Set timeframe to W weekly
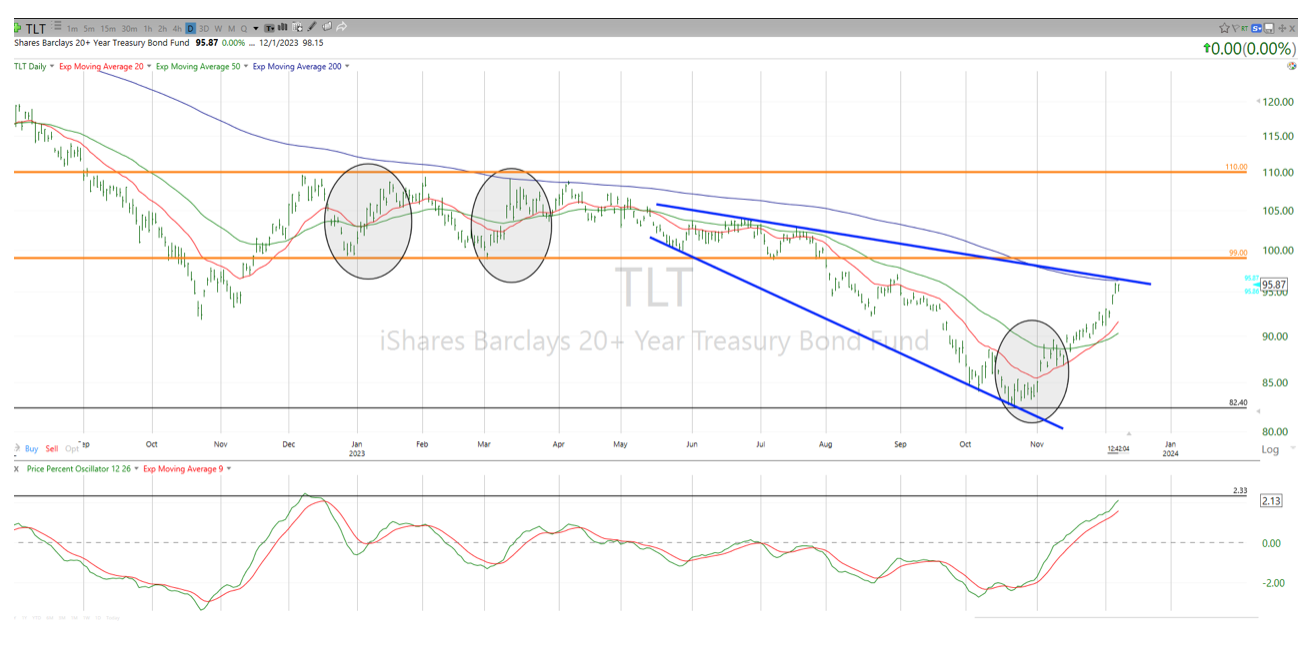Viewport: 1305px width, 651px height. click(x=218, y=29)
